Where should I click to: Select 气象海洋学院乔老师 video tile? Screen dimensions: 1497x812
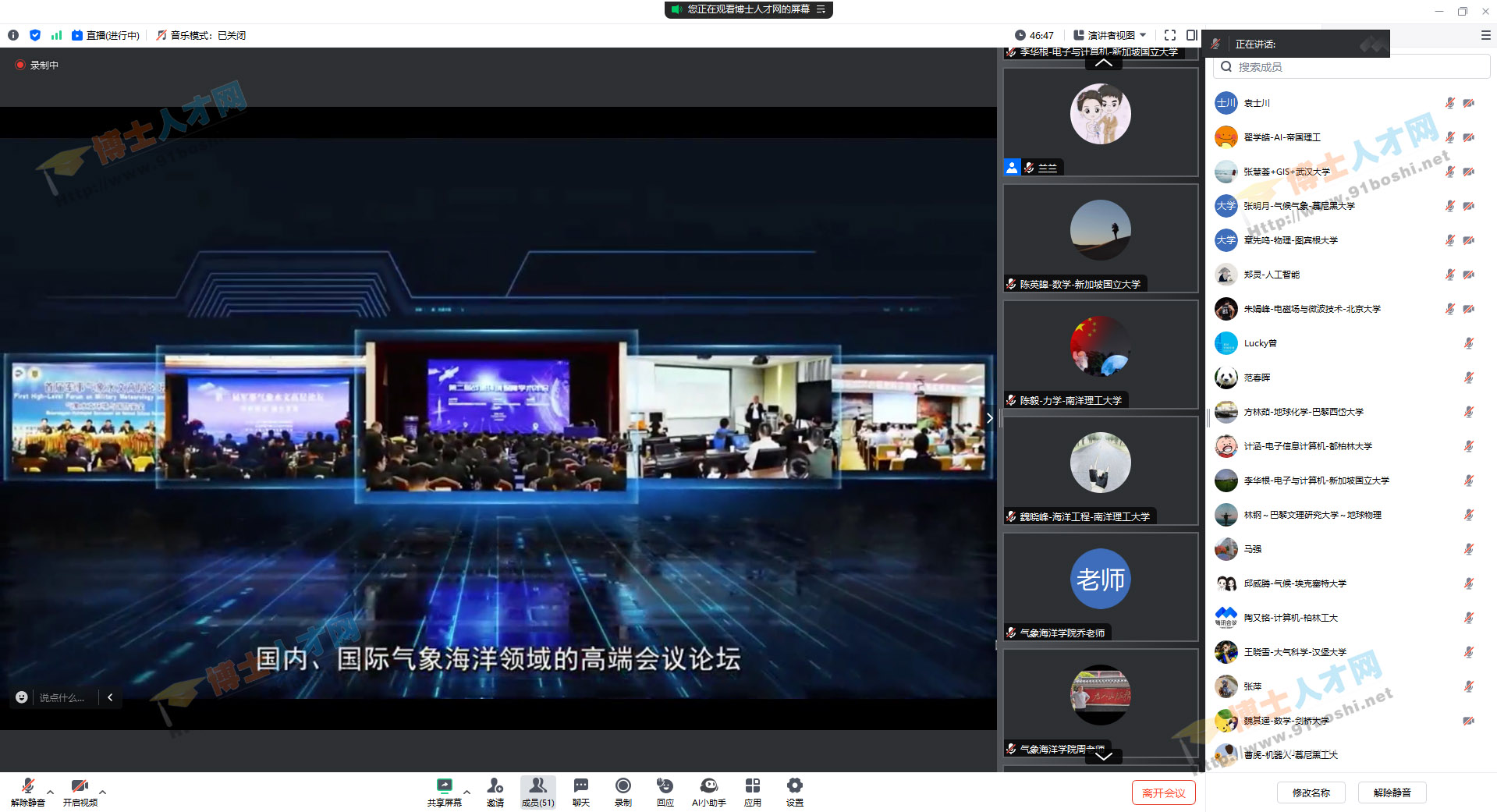click(1101, 587)
